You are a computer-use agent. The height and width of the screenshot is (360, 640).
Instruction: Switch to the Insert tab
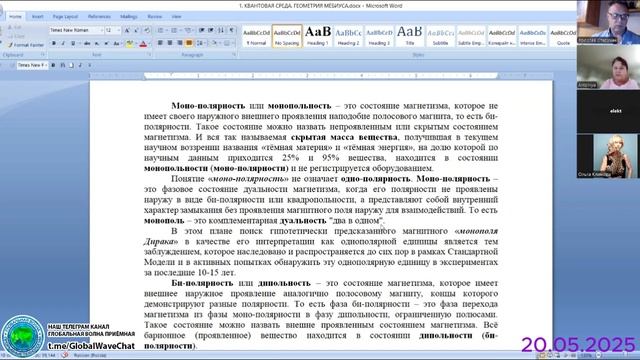pyautogui.click(x=38, y=17)
